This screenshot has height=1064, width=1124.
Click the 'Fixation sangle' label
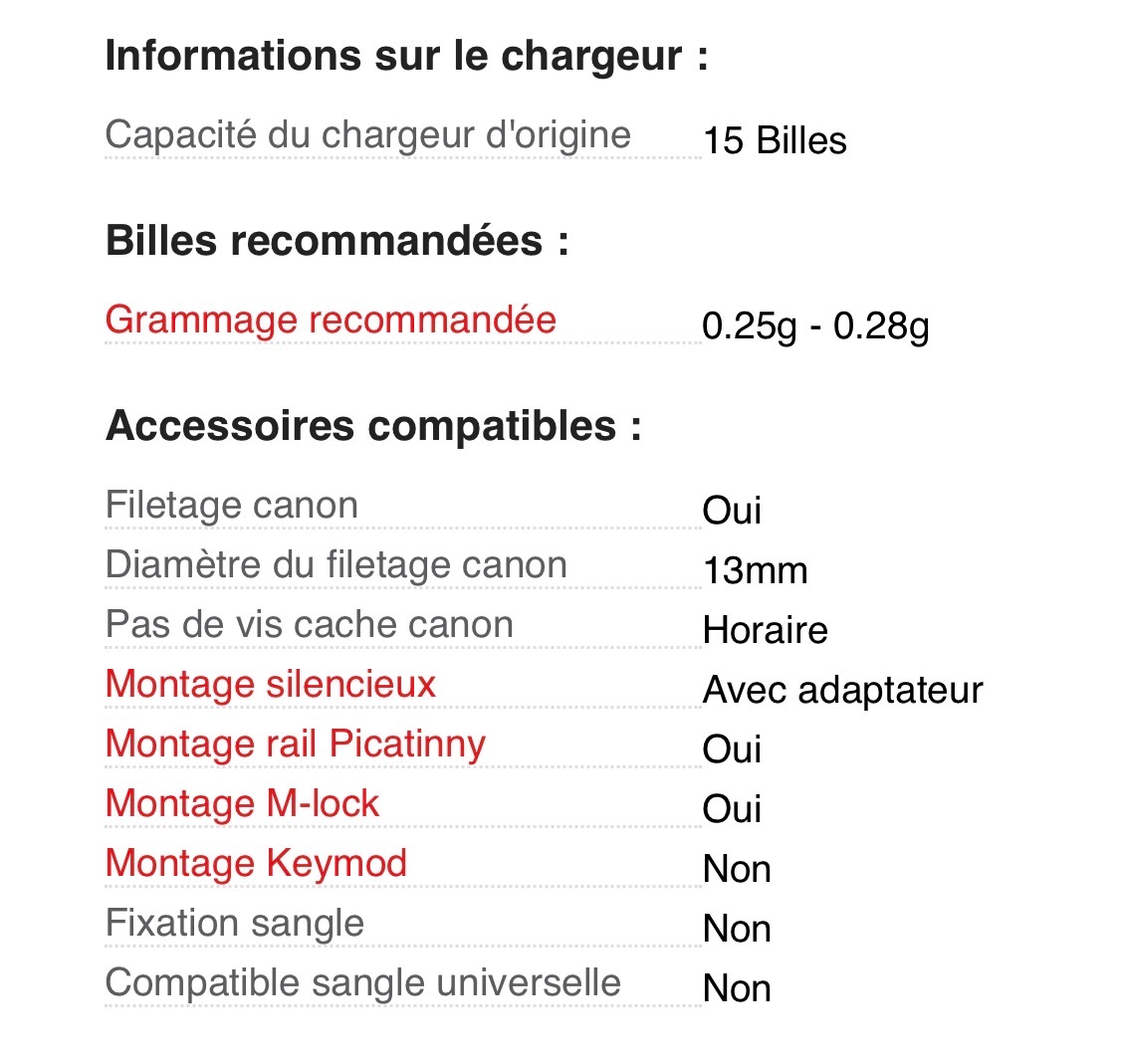[x=235, y=924]
